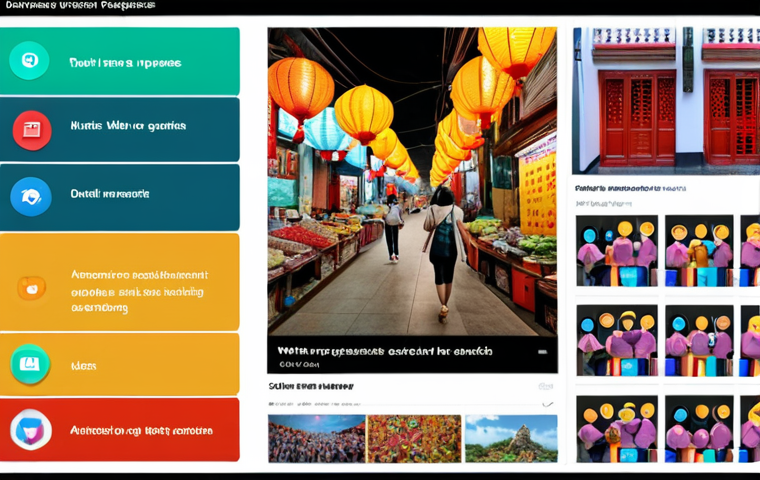Click the faint gray label right of the section heading
760x480 pixels.
pos(546,386)
